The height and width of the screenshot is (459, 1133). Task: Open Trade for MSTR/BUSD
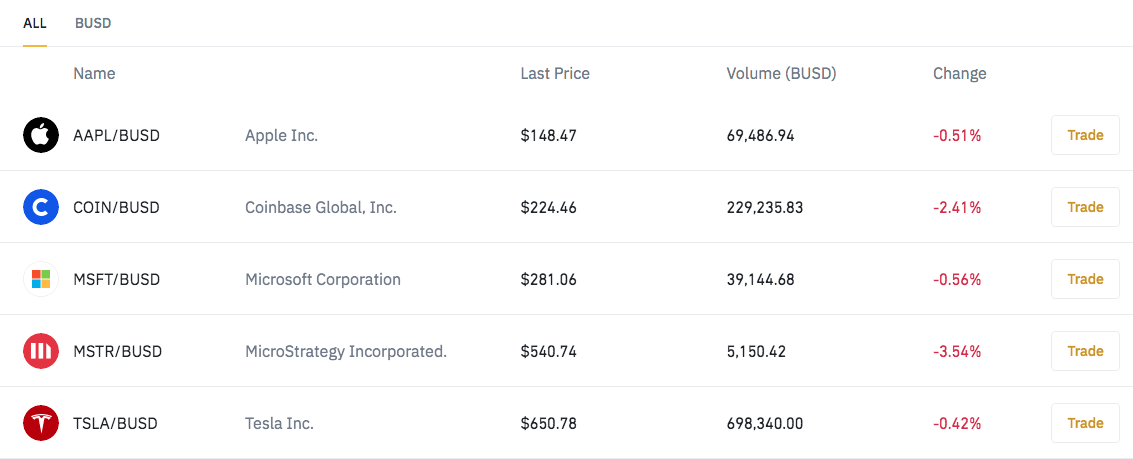1085,351
